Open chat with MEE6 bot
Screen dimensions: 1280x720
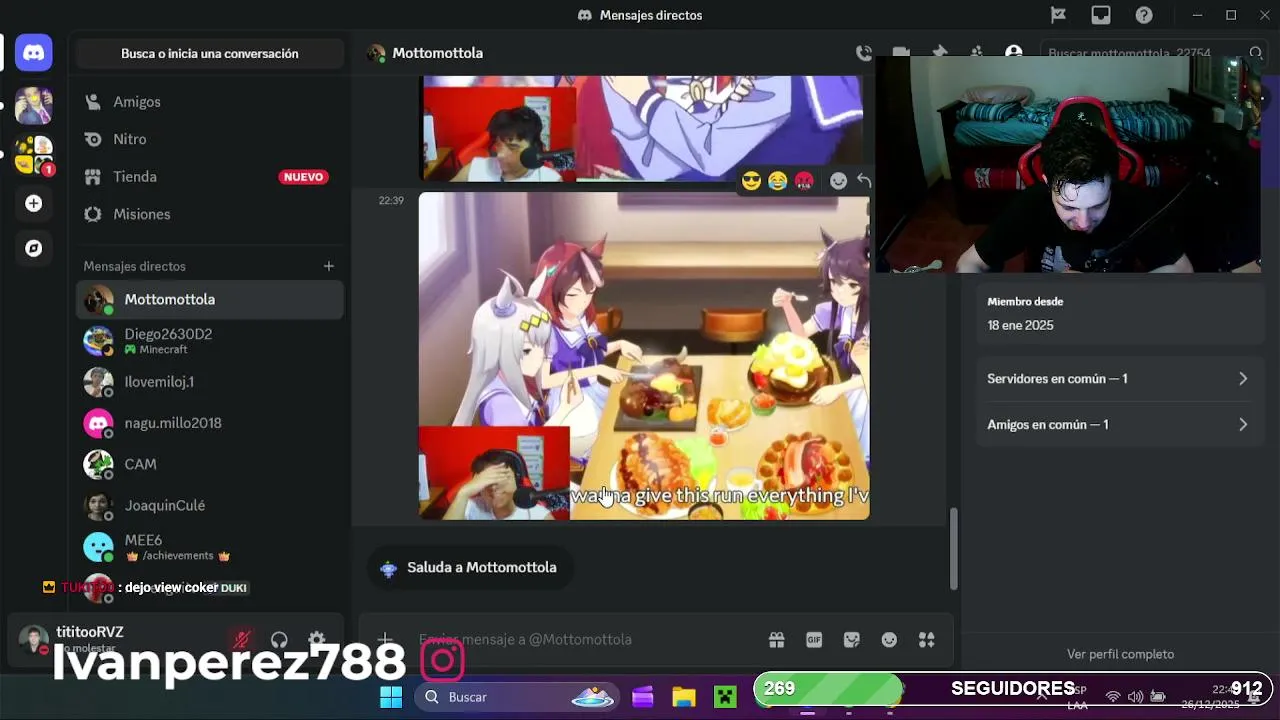210,547
